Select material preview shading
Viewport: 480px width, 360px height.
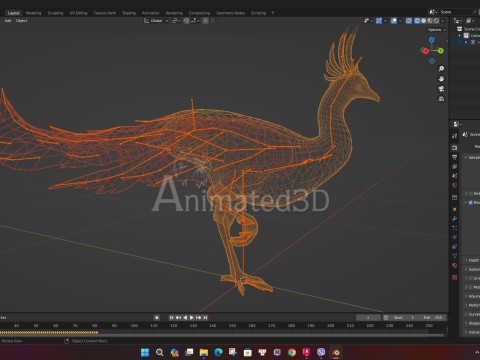pos(430,21)
